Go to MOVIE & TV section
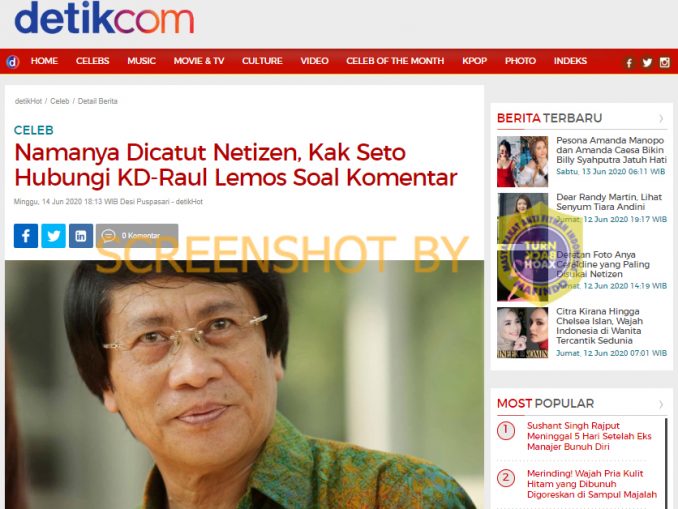 [x=199, y=61]
